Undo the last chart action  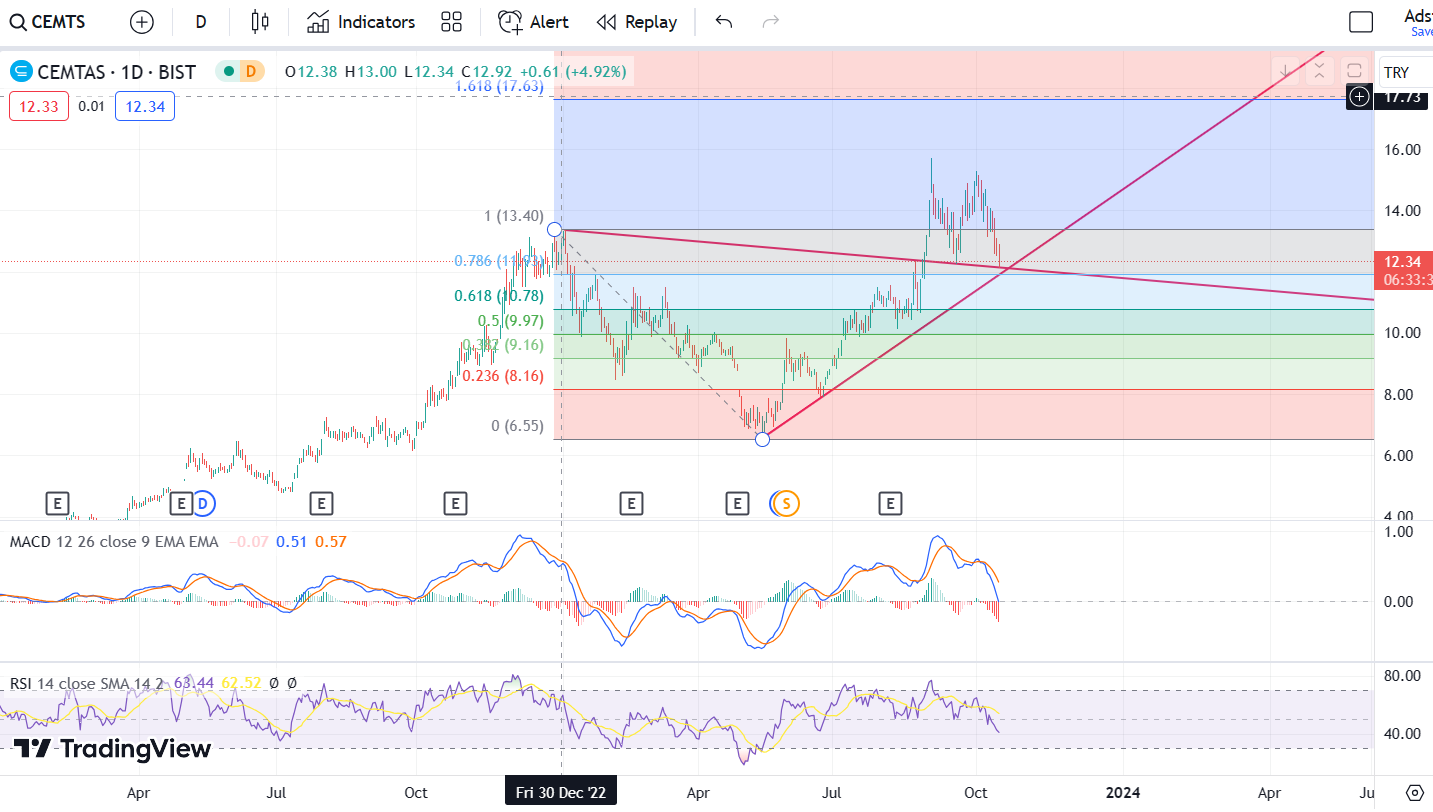(x=724, y=22)
